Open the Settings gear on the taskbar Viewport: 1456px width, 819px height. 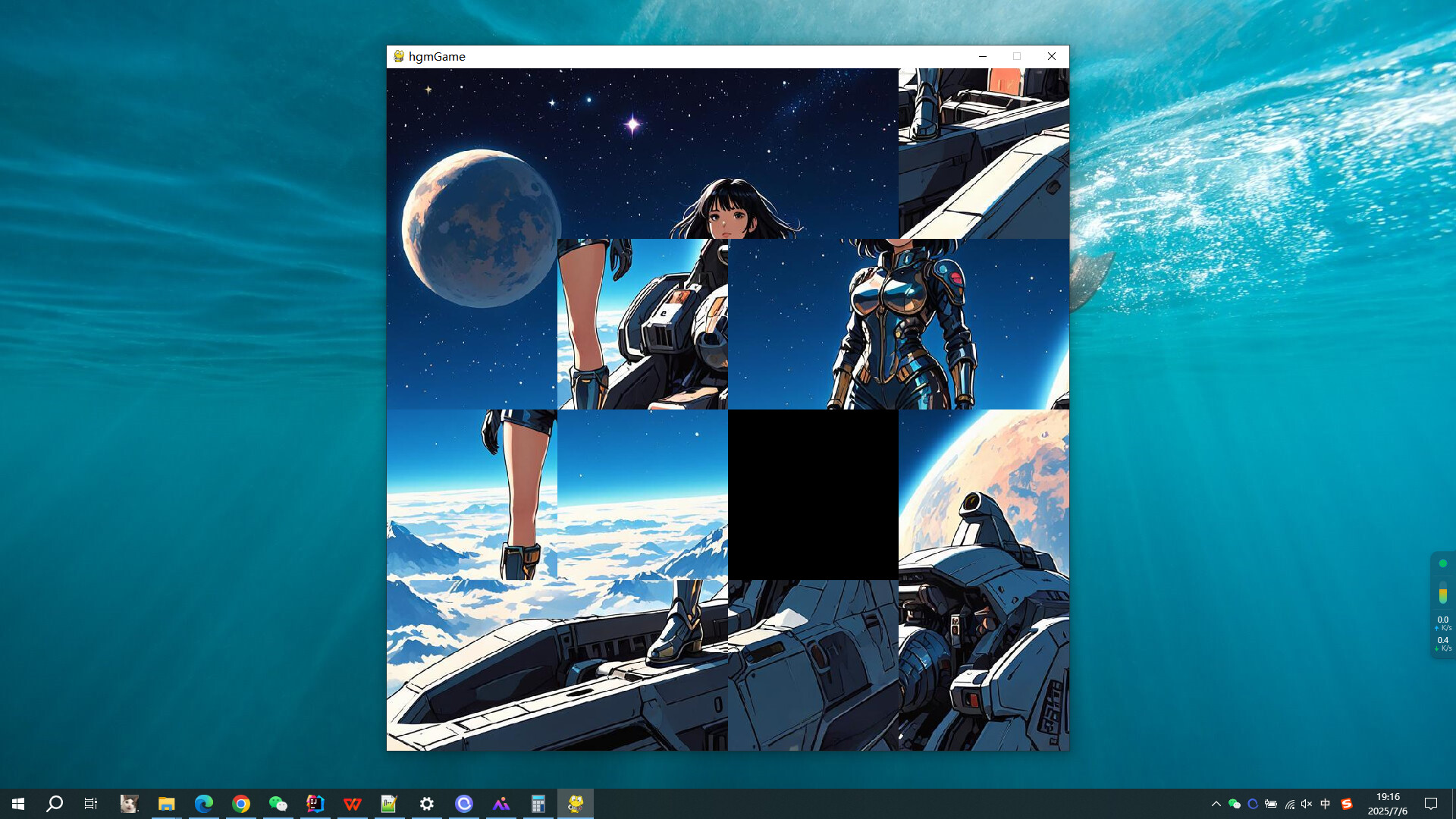(426, 804)
